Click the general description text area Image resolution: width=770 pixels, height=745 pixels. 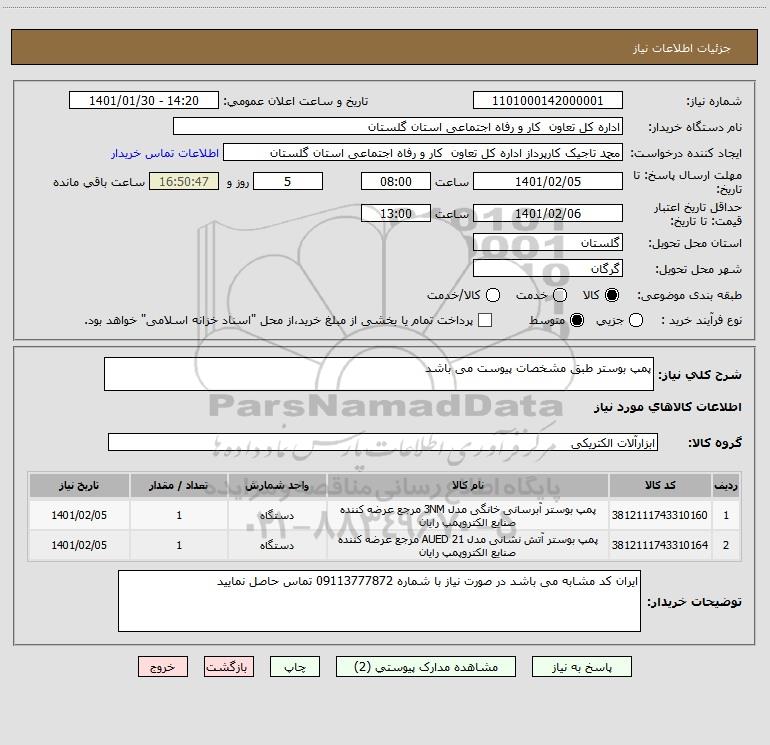point(379,374)
